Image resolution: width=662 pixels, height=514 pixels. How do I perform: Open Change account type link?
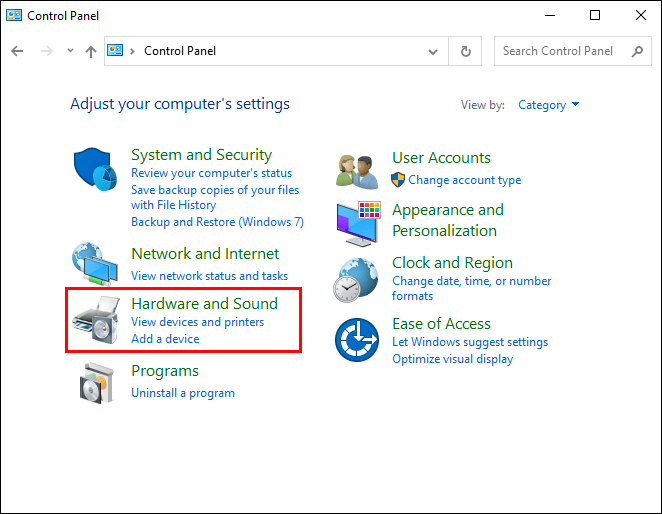[464, 180]
